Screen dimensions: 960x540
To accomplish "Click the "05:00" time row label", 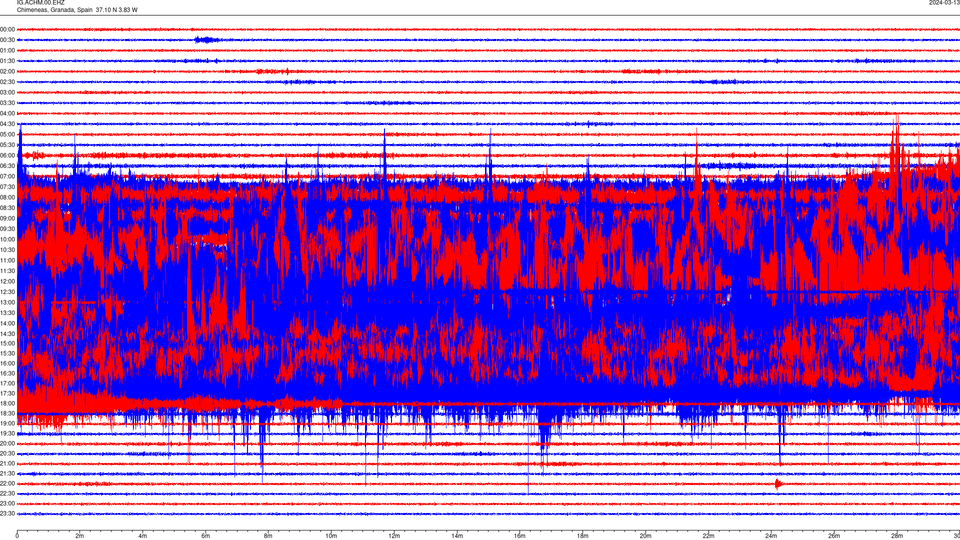I will click(x=7, y=134).
